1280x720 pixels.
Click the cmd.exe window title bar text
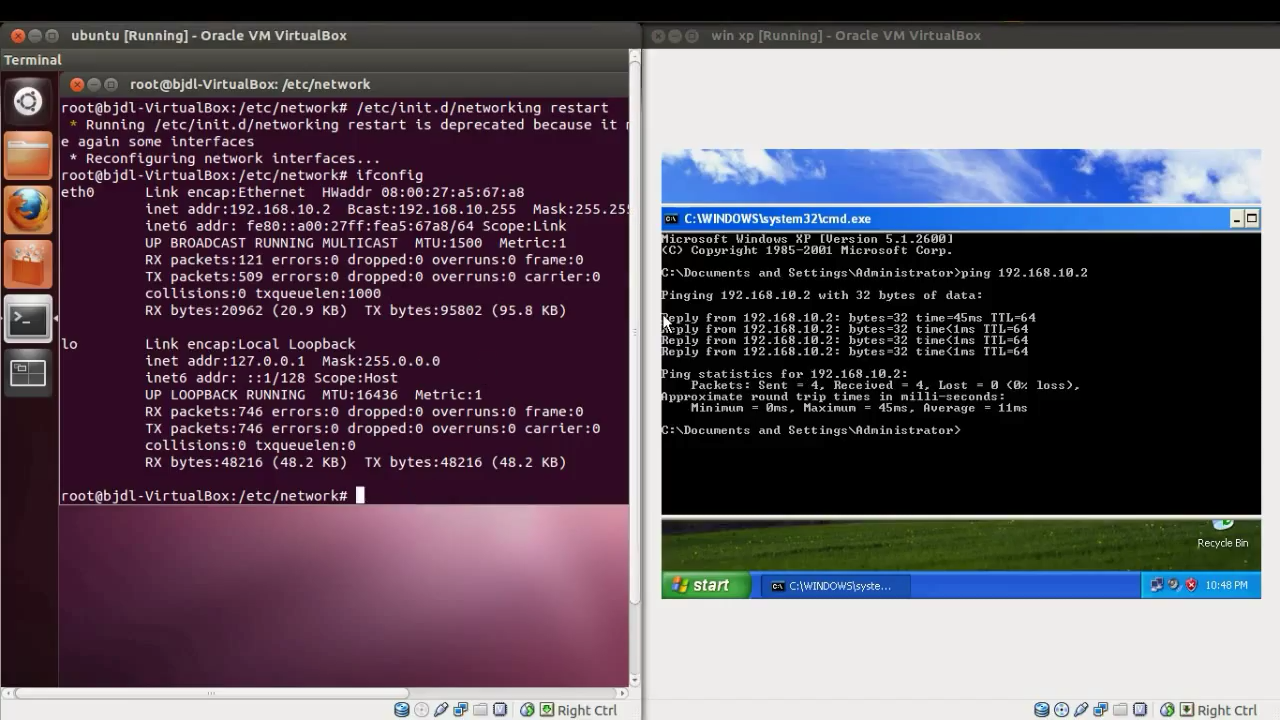(x=778, y=218)
